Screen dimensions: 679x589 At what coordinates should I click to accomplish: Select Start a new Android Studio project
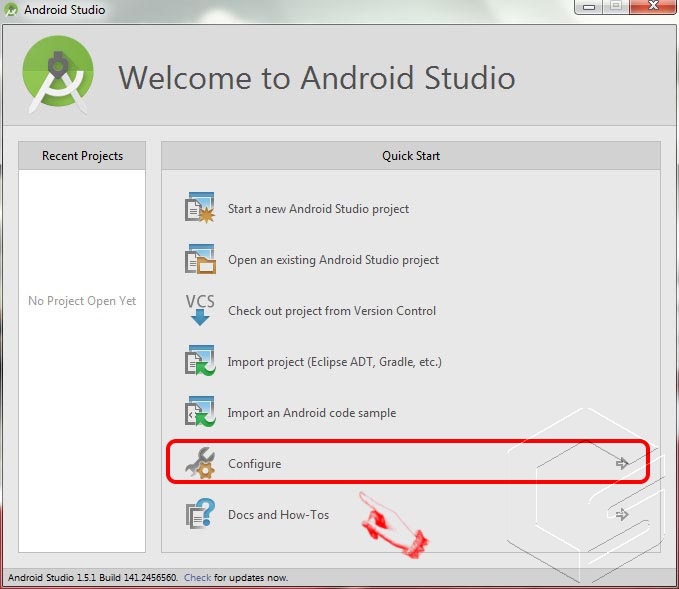click(318, 209)
